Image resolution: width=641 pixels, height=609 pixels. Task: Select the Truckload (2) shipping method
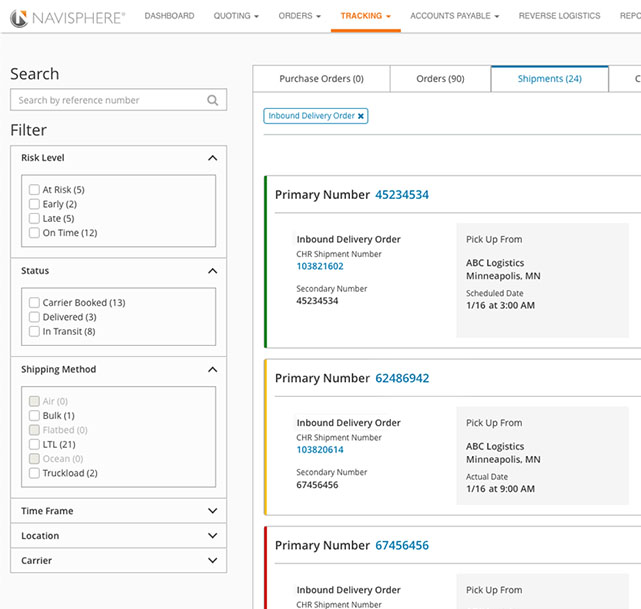point(34,473)
